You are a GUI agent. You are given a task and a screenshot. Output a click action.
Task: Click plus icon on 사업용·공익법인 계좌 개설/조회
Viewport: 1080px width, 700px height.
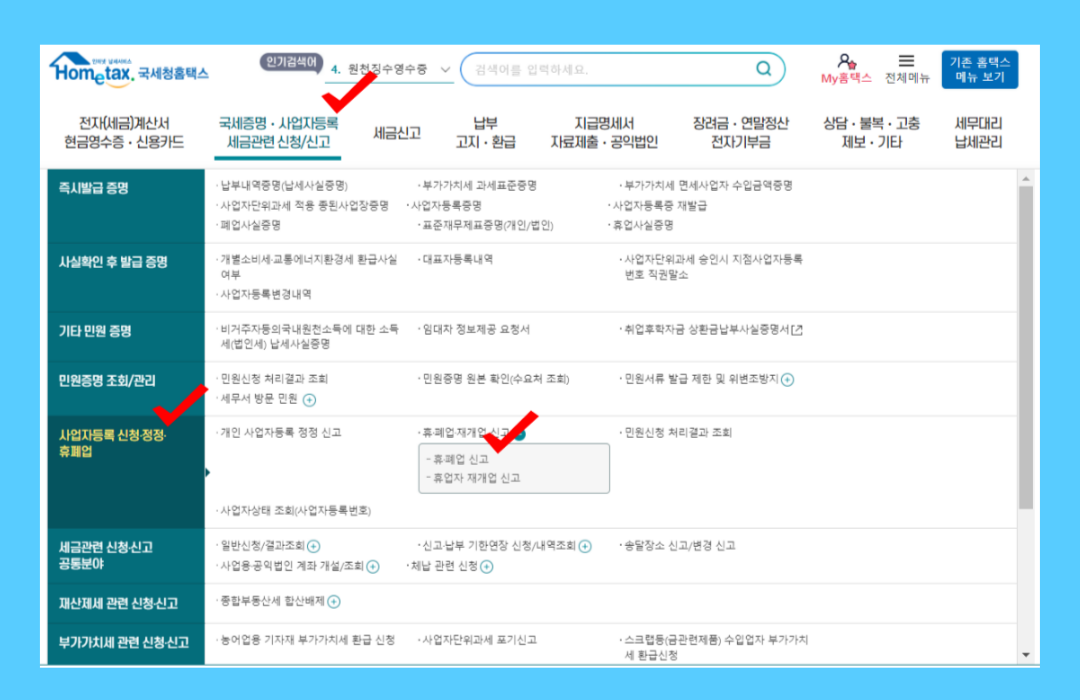pyautogui.click(x=375, y=566)
